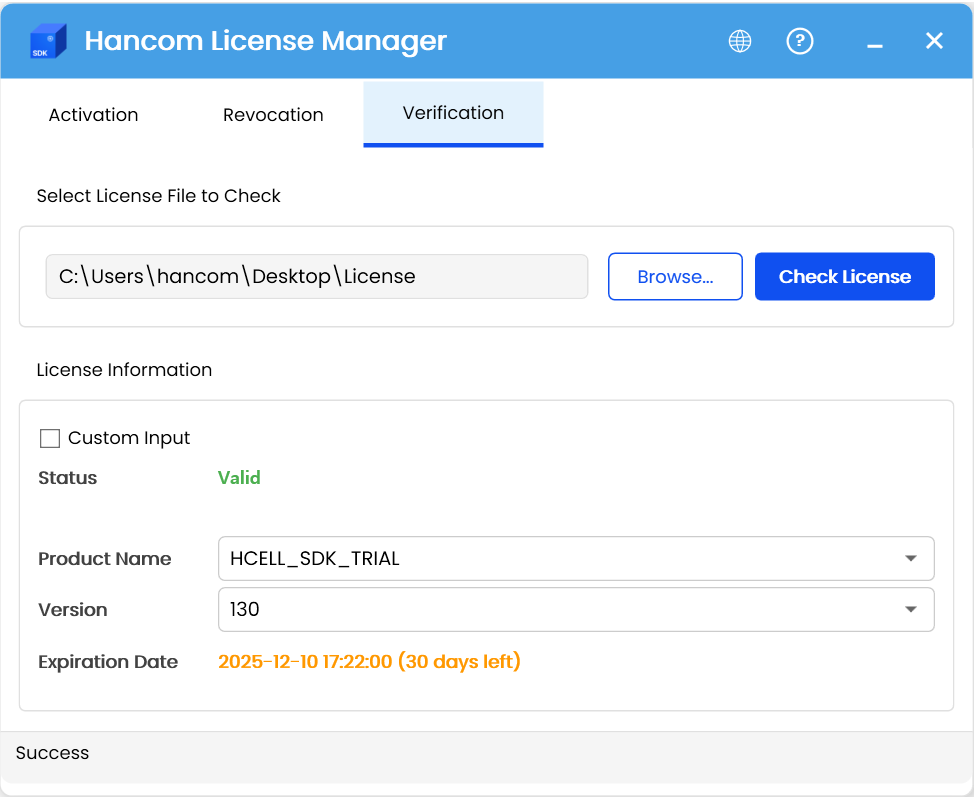Open the Revocation tab
The image size is (975, 798).
(273, 115)
